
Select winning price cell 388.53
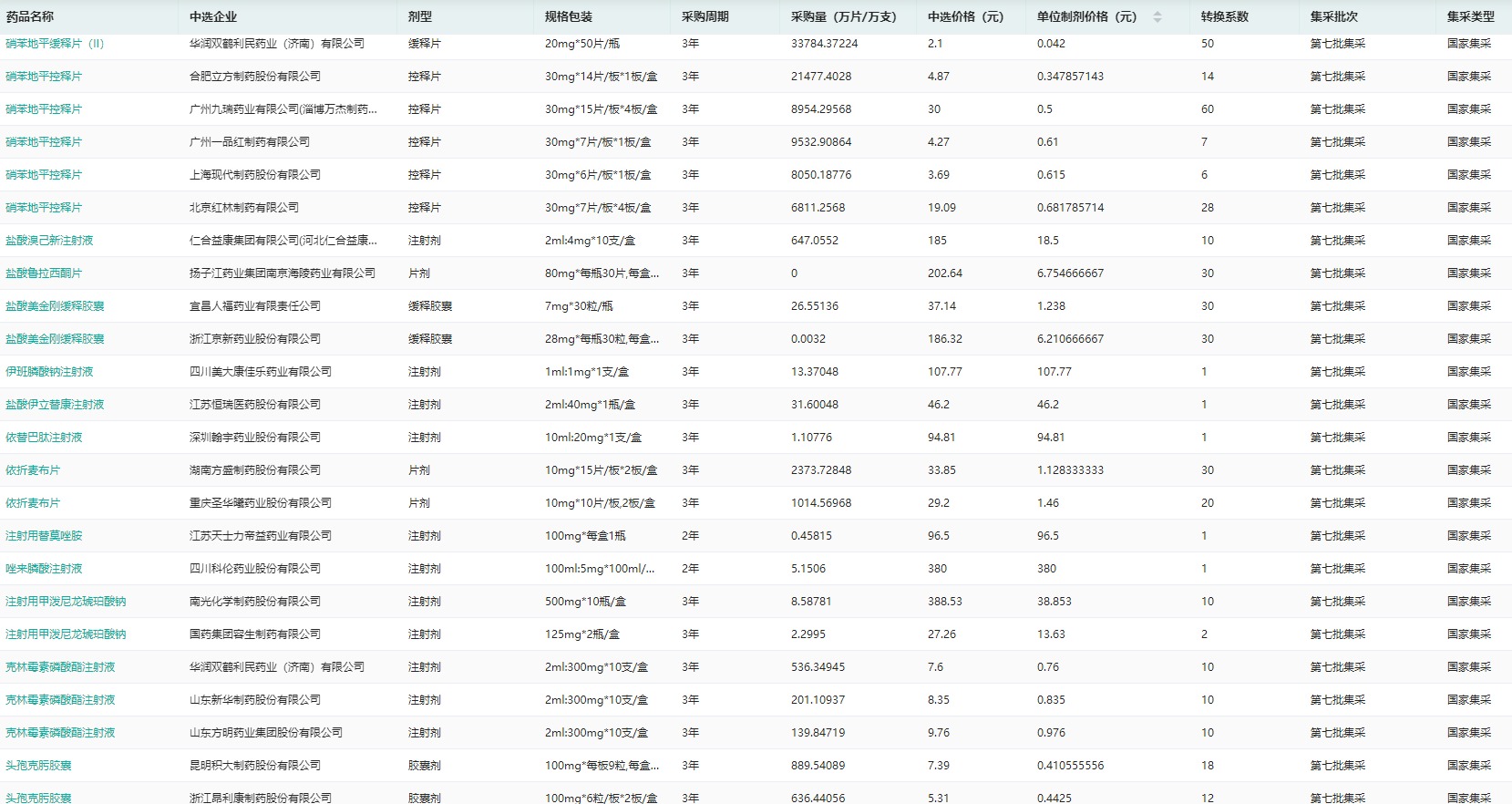tap(945, 602)
